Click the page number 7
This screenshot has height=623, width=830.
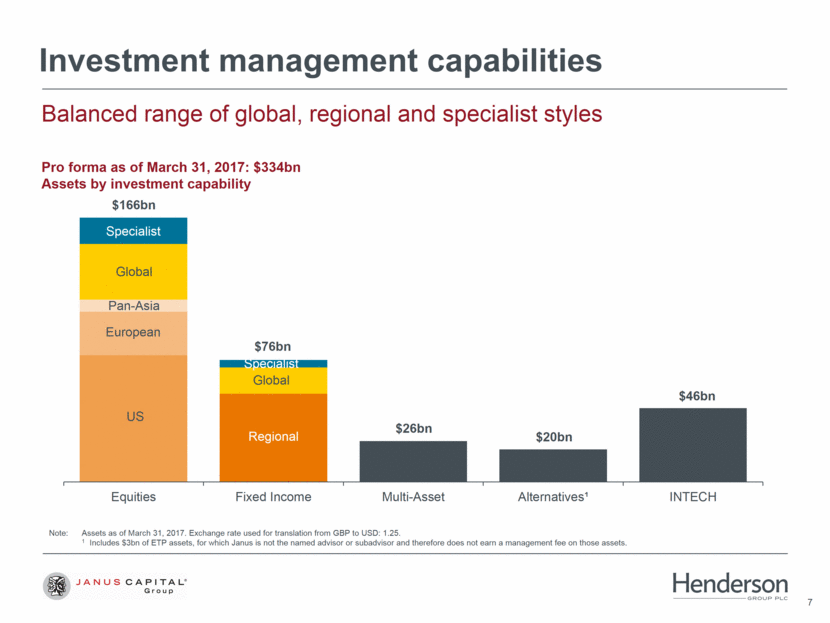point(809,602)
